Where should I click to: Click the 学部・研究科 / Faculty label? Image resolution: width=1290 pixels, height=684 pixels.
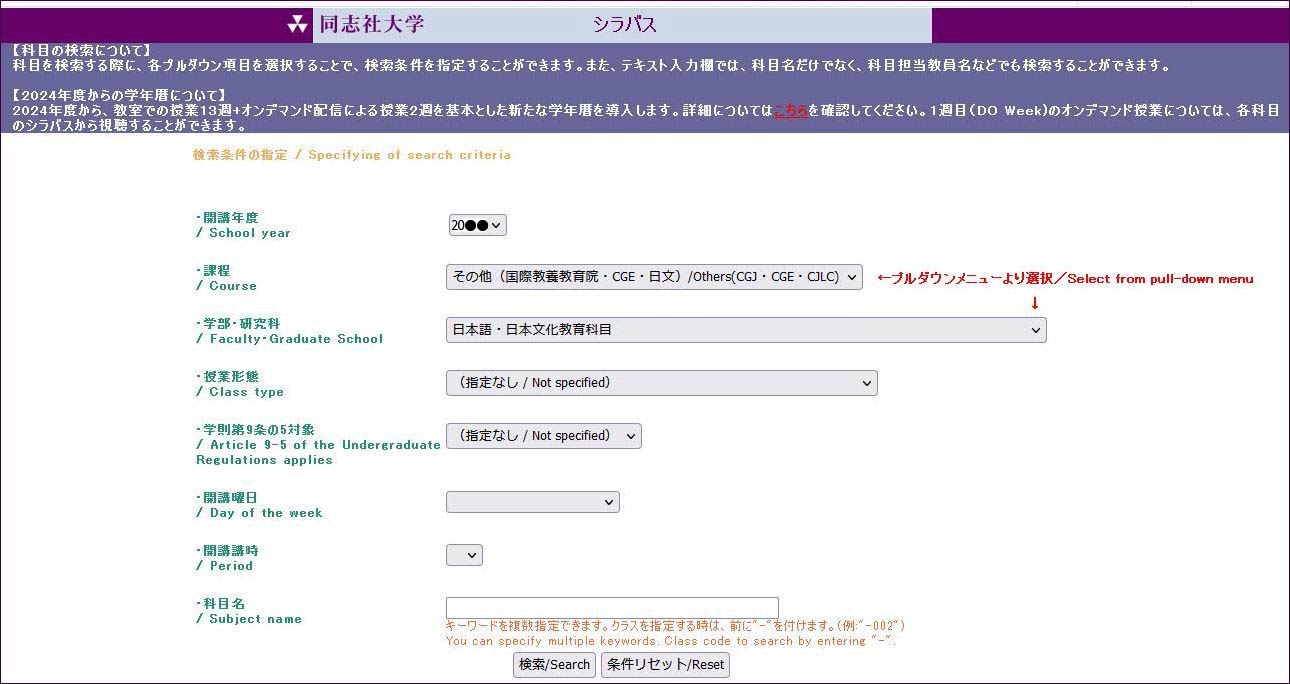pyautogui.click(x=289, y=331)
